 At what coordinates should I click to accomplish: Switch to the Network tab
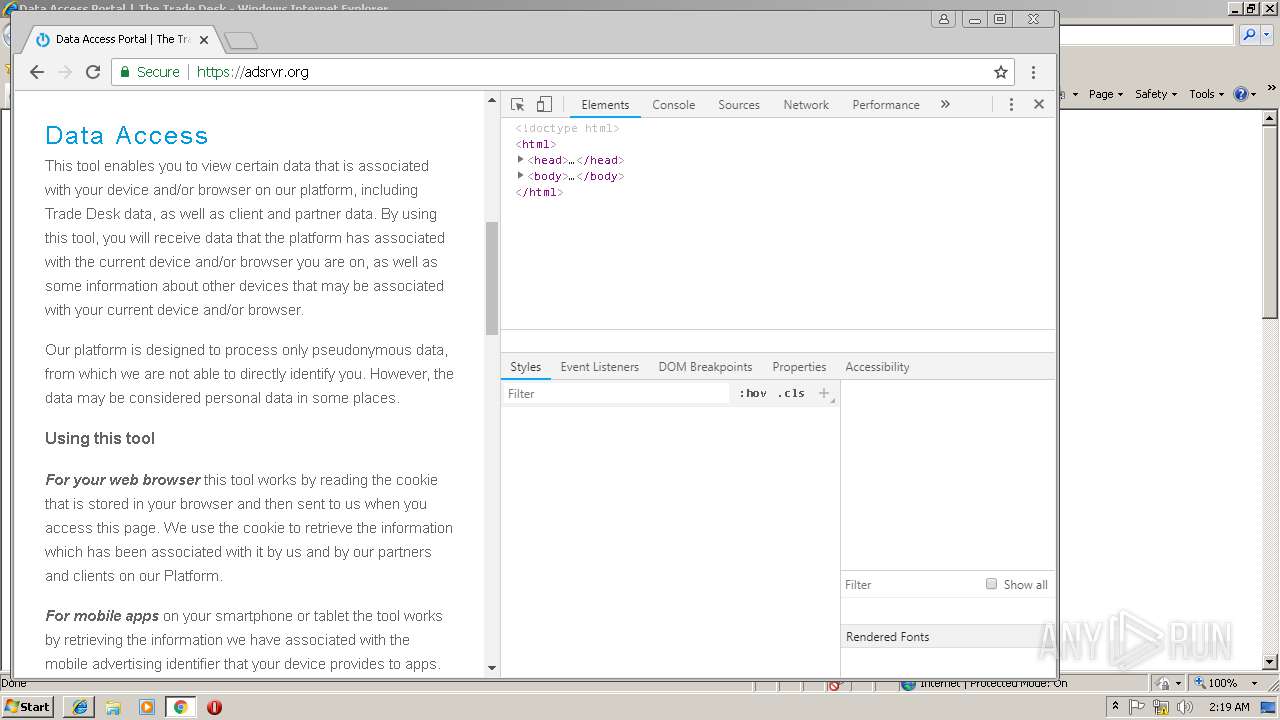tap(806, 104)
